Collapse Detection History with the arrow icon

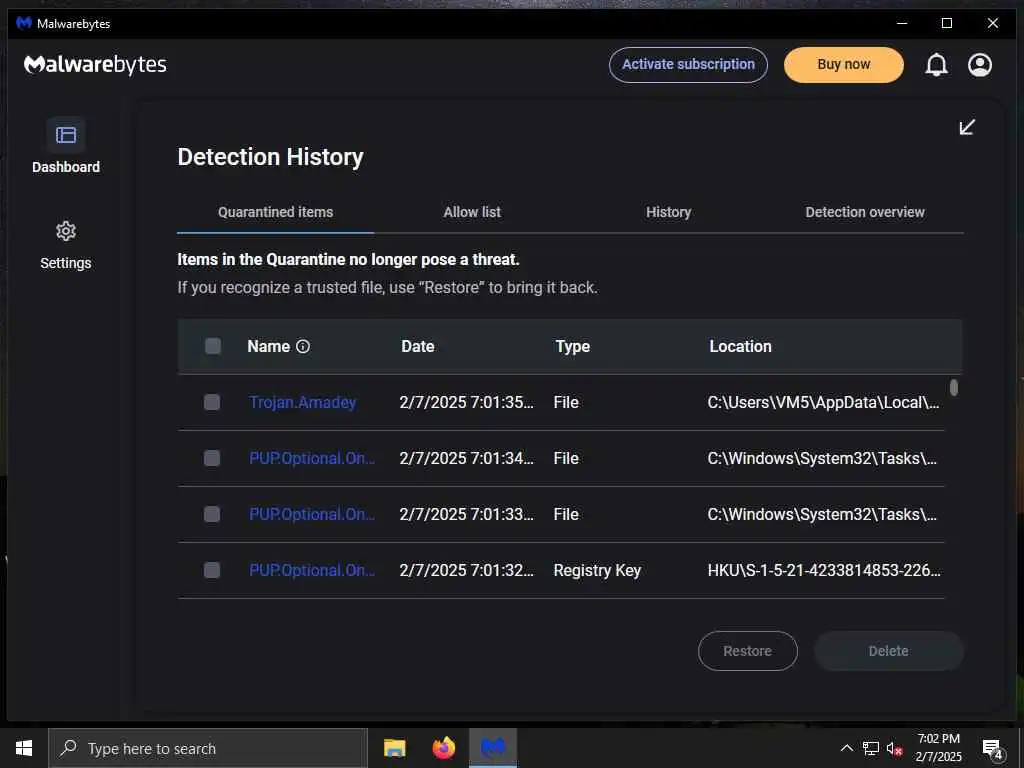967,127
